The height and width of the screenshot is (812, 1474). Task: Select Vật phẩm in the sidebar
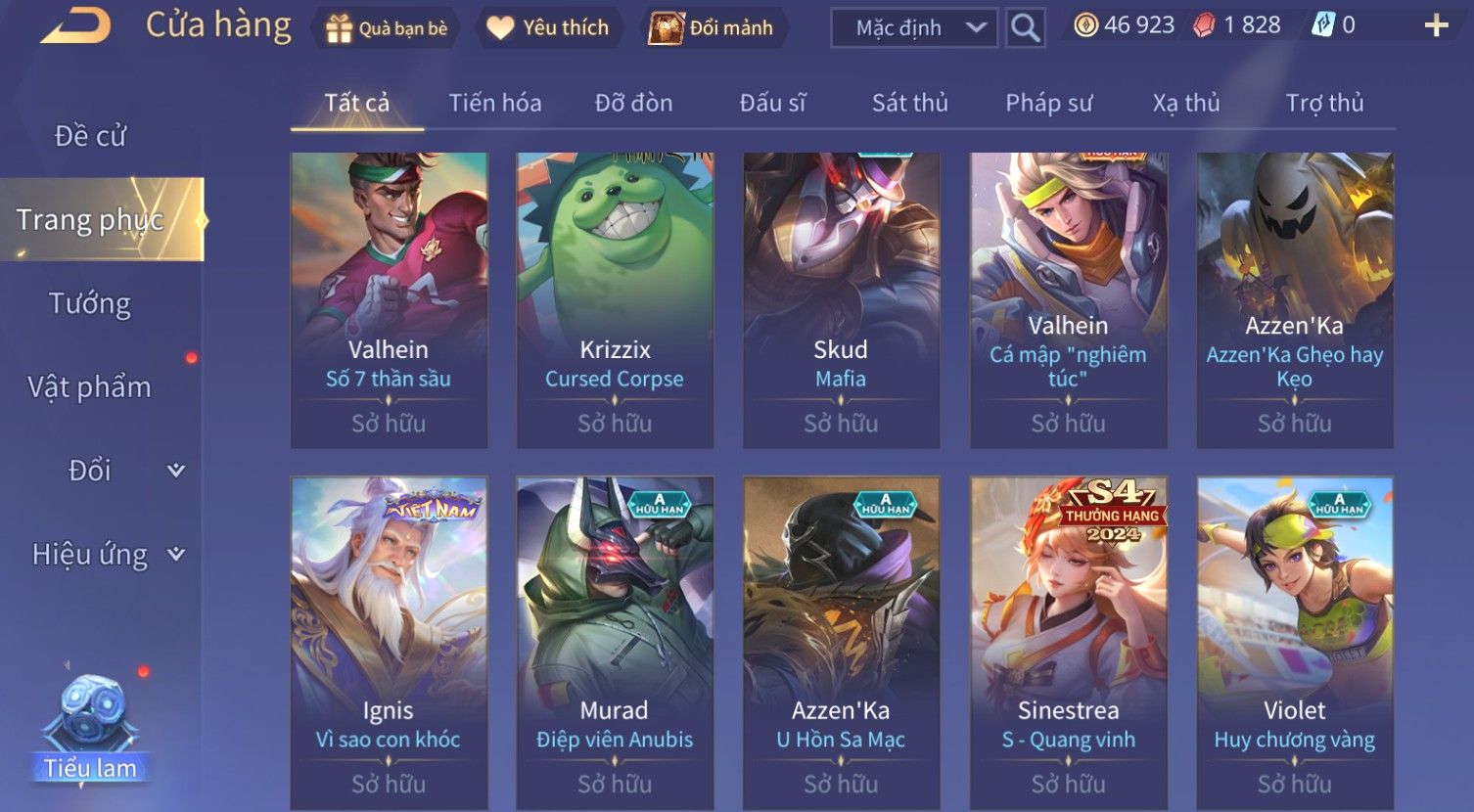click(x=90, y=387)
